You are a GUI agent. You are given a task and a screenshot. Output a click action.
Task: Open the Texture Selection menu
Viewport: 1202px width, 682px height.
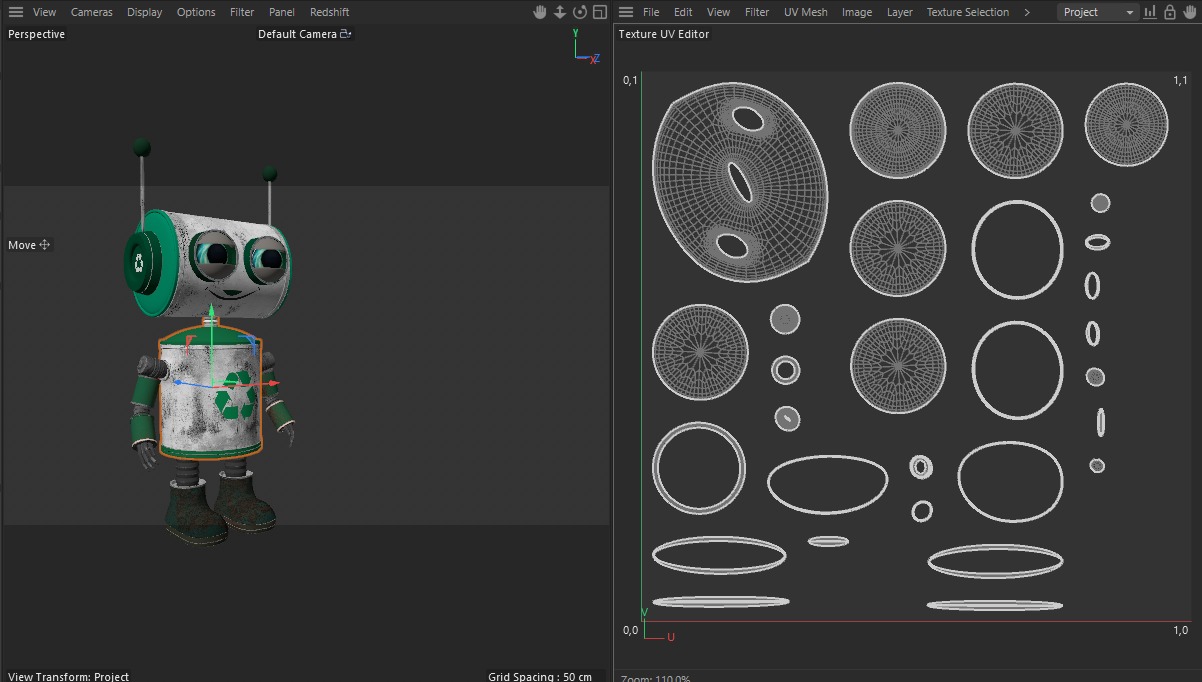(x=968, y=12)
